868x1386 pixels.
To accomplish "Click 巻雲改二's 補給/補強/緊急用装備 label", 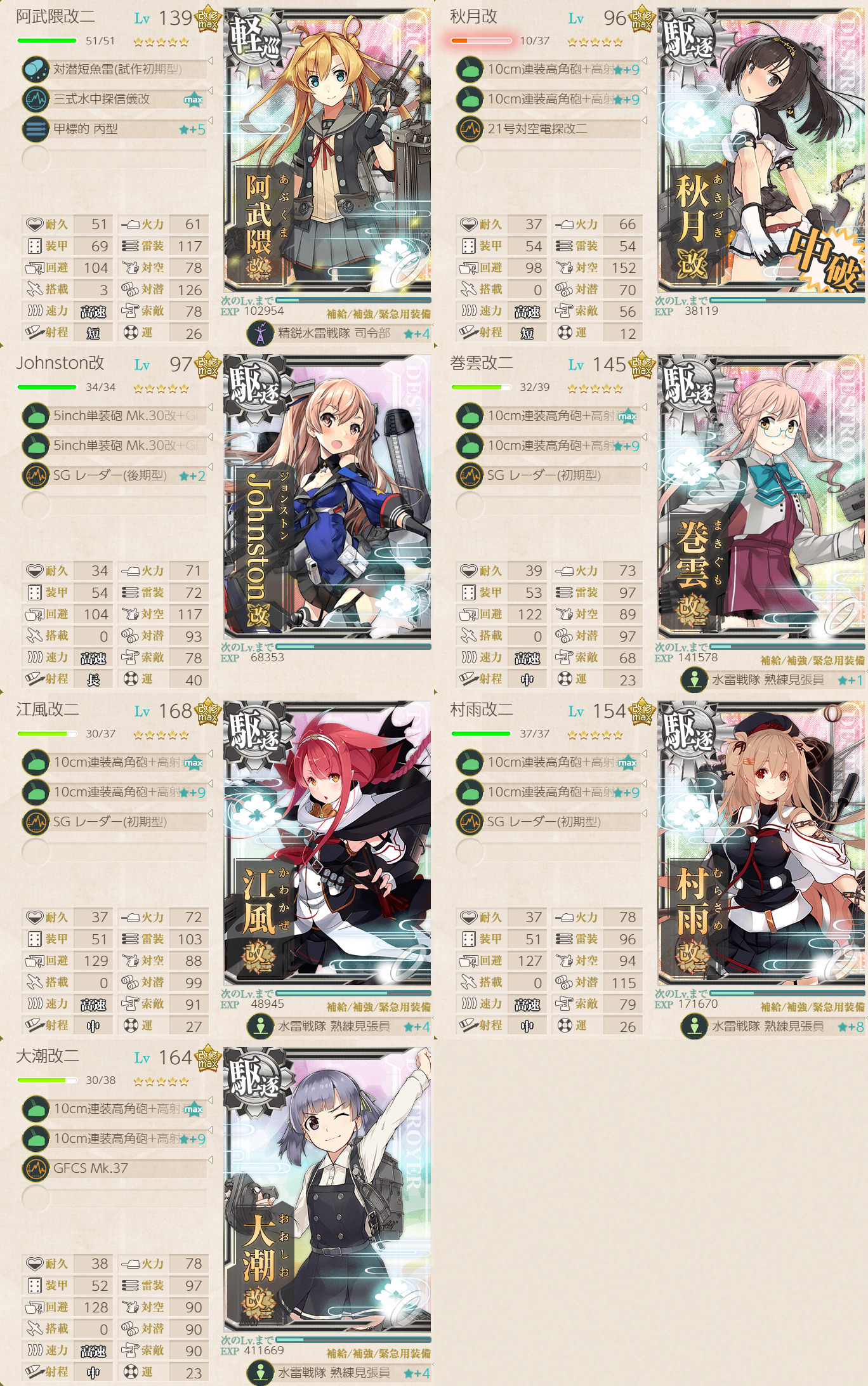I will tap(812, 661).
